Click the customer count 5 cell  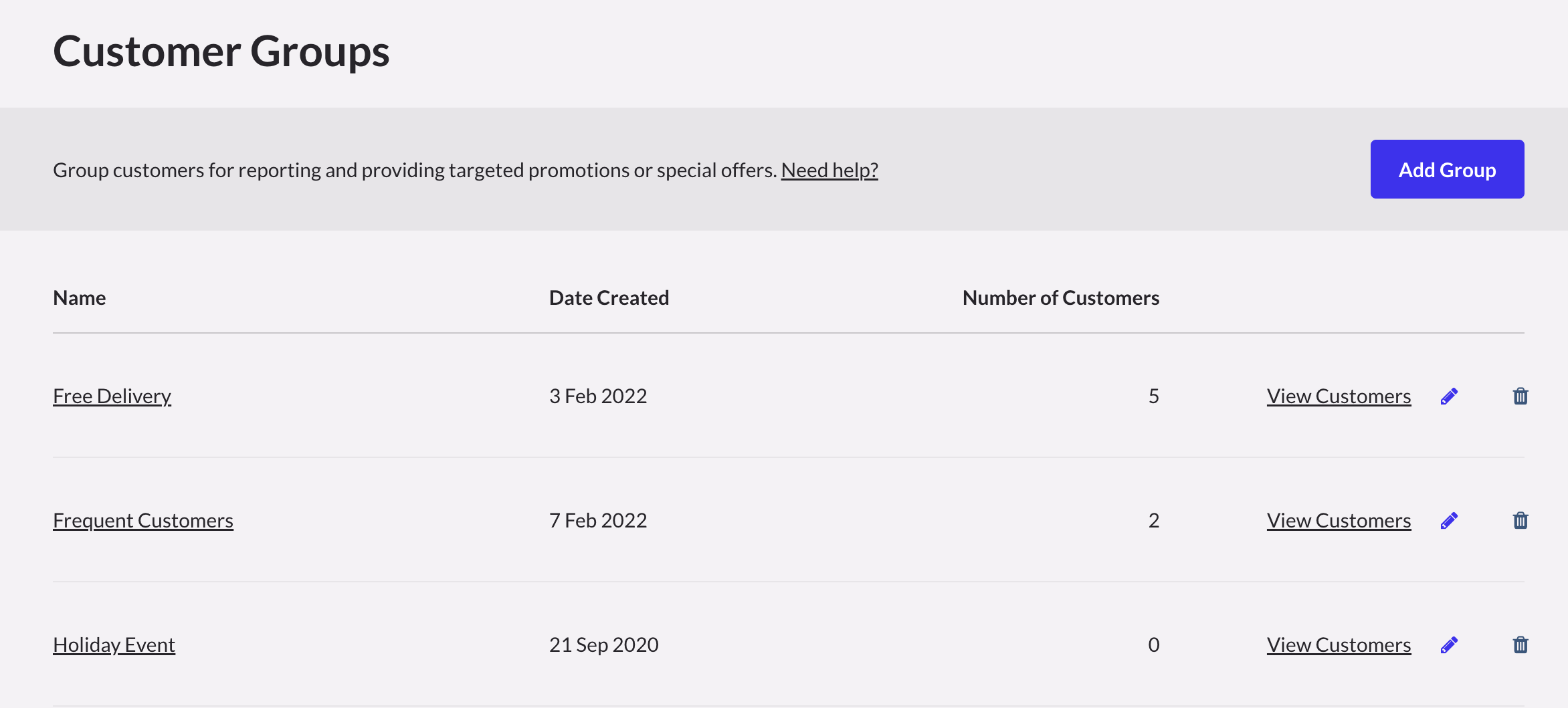1153,396
